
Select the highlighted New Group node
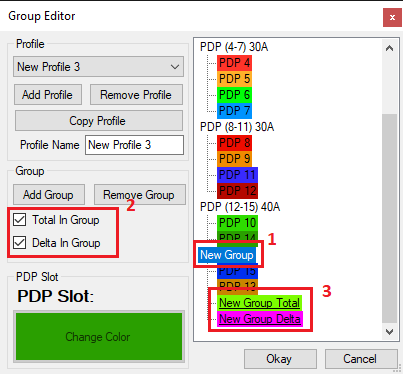coord(227,255)
